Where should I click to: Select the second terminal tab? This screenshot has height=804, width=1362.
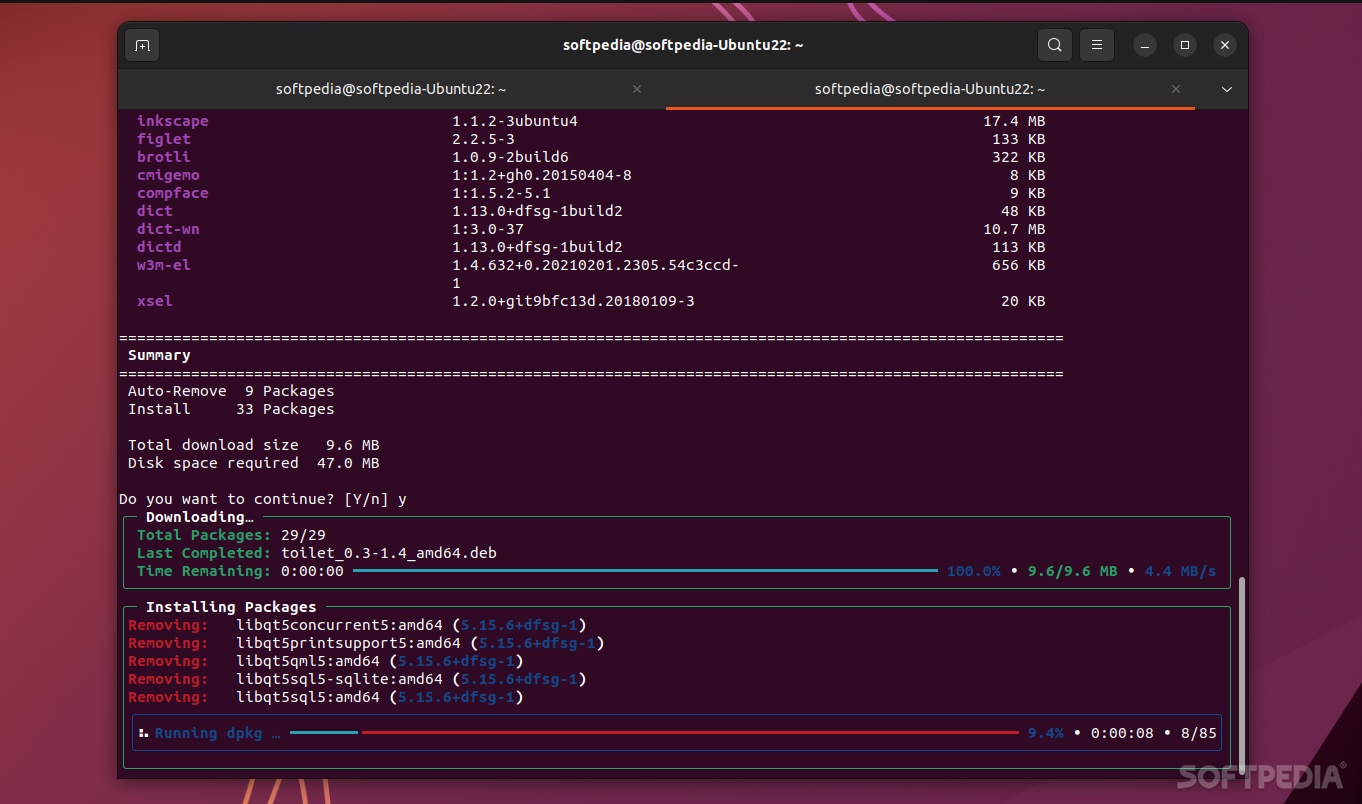(x=930, y=89)
